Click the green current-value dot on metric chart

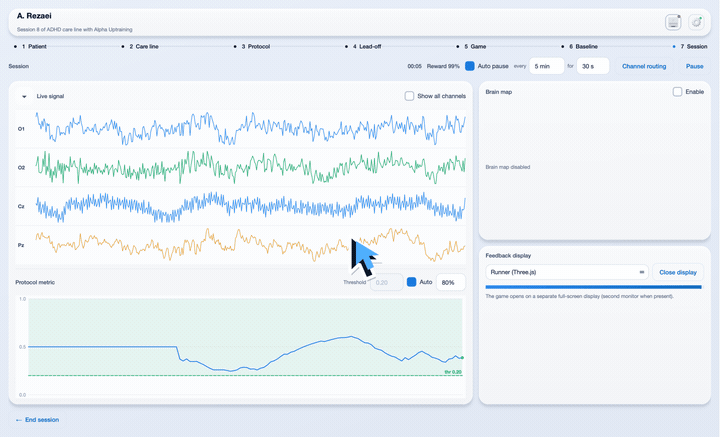pos(462,358)
